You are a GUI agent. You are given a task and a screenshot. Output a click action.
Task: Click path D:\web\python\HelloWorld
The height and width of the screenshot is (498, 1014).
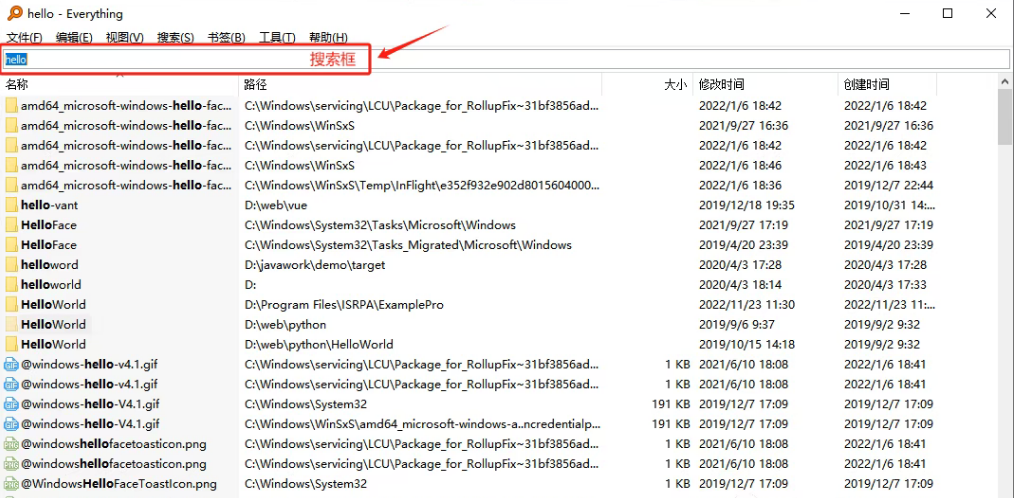[319, 344]
